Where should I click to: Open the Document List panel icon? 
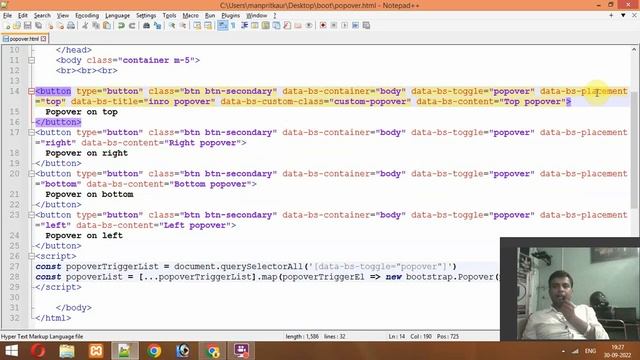276,25
